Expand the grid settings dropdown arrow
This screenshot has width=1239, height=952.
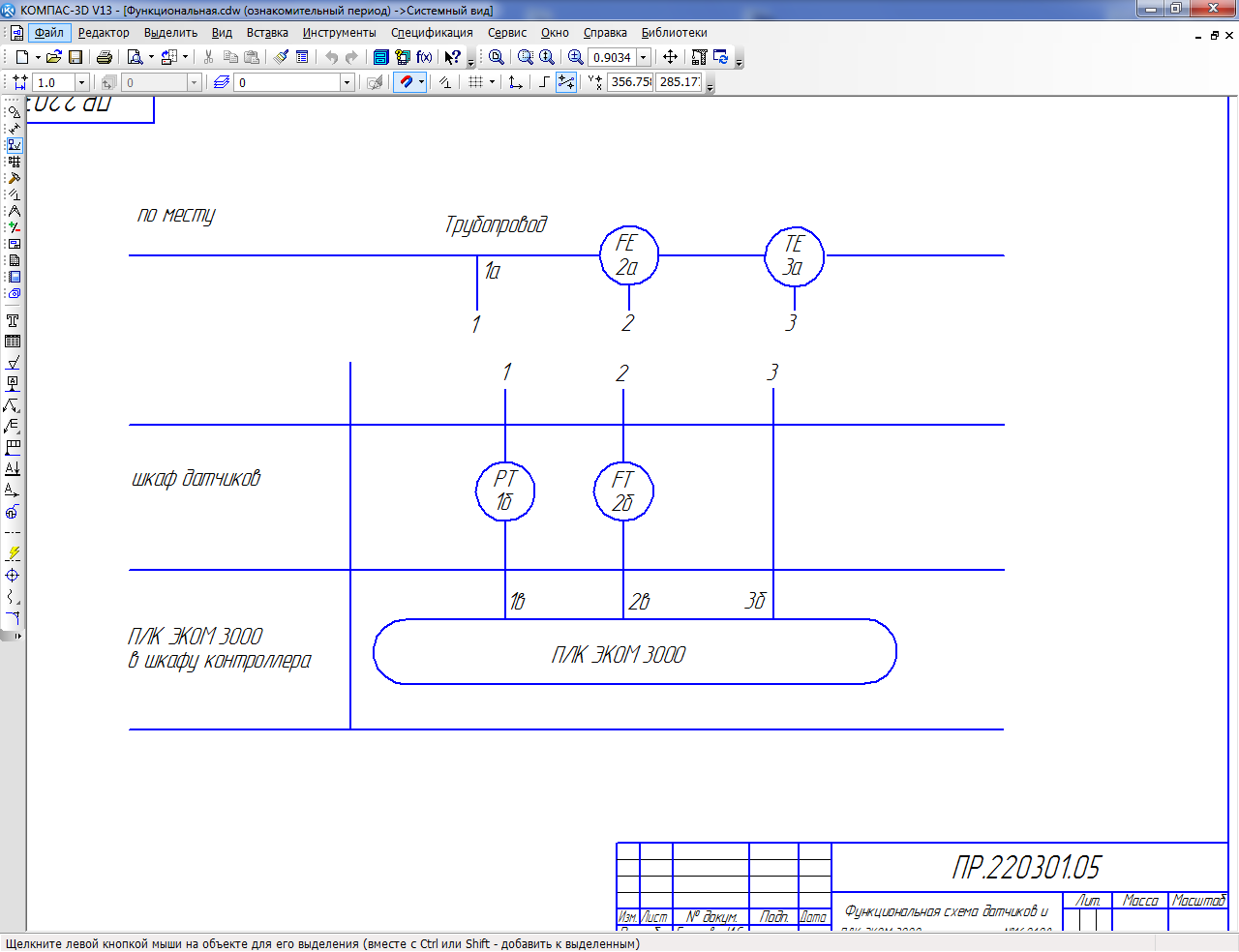pyautogui.click(x=492, y=82)
